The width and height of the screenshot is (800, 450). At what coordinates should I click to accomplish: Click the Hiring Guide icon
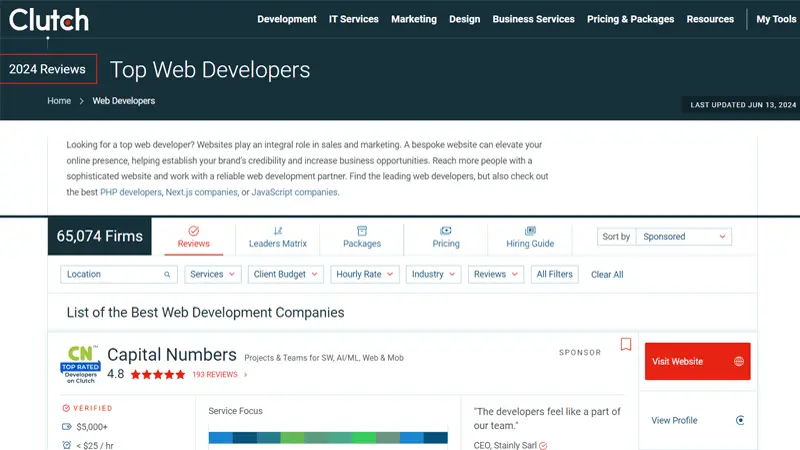(530, 231)
